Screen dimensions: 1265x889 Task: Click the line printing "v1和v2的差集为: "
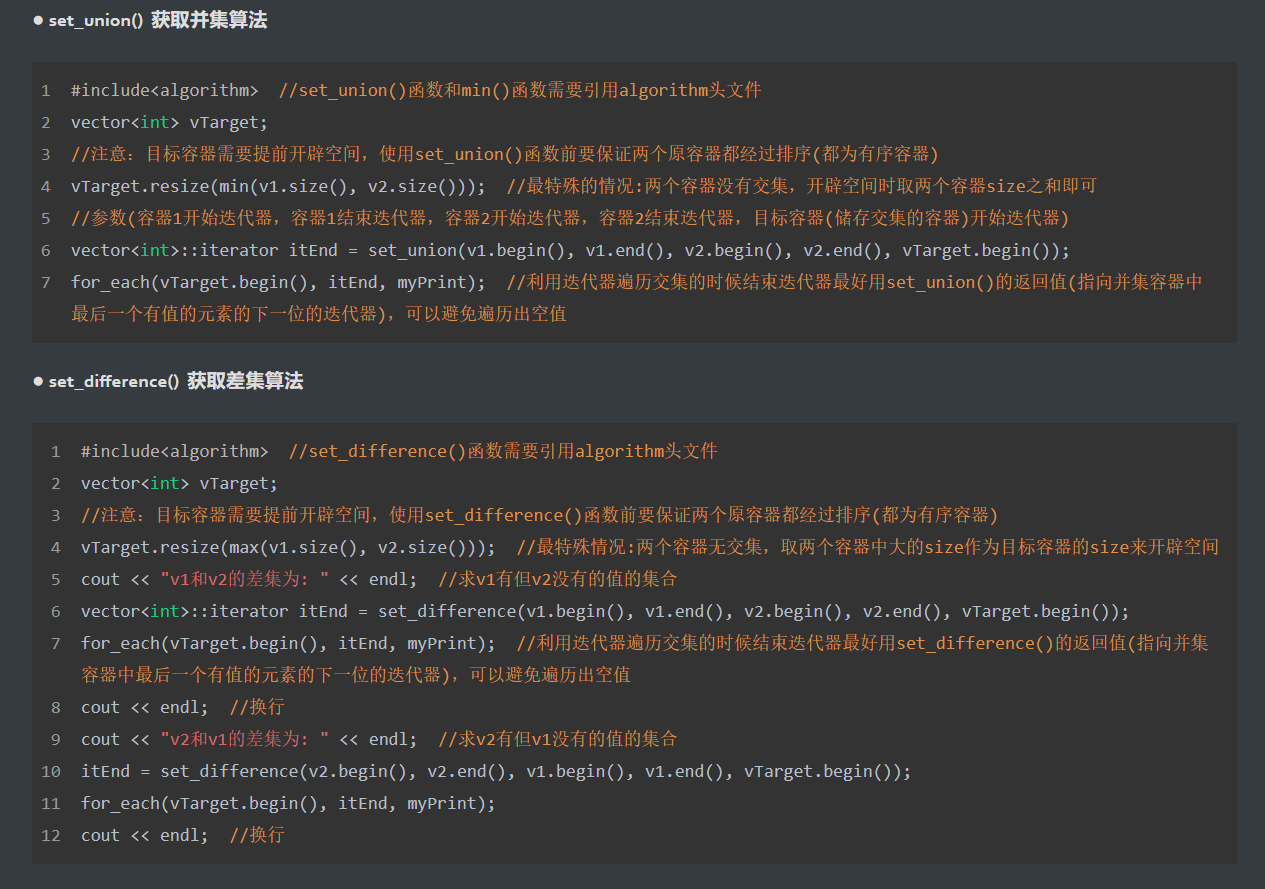[x=379, y=579]
